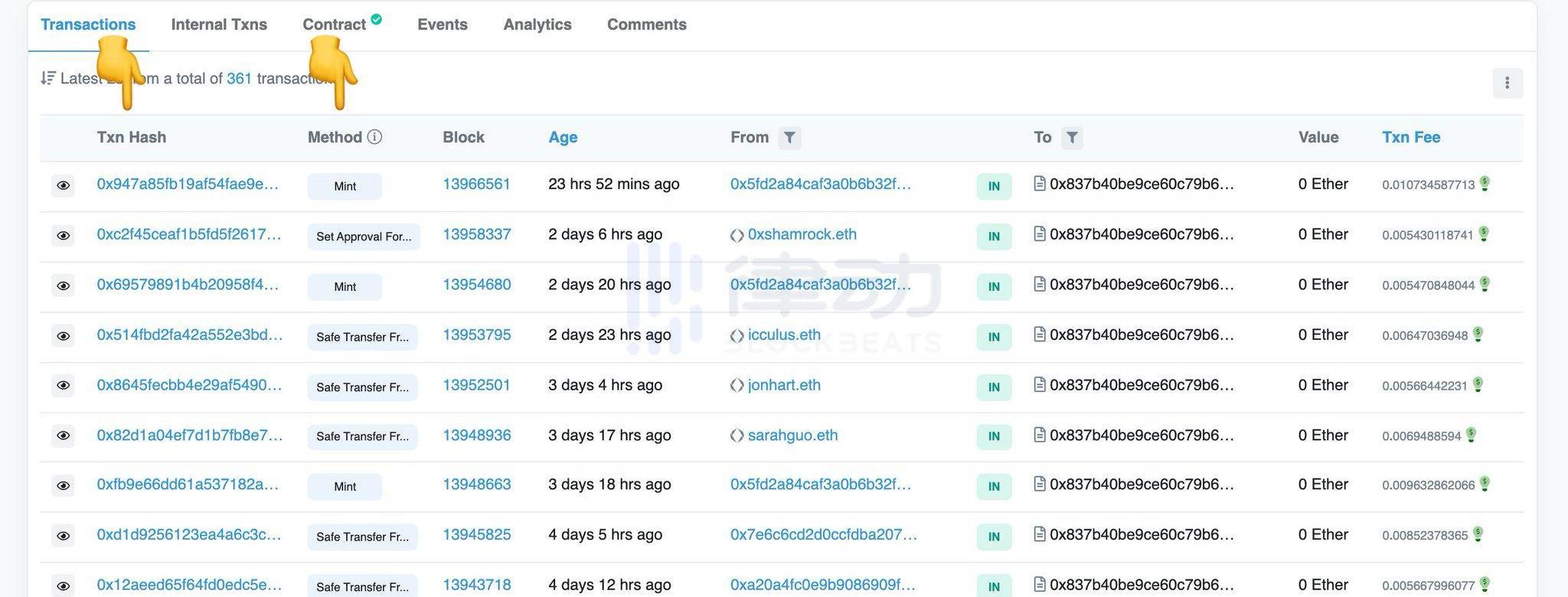Screen dimensions: 1568x597
Task: Open the Events tab
Action: point(442,24)
